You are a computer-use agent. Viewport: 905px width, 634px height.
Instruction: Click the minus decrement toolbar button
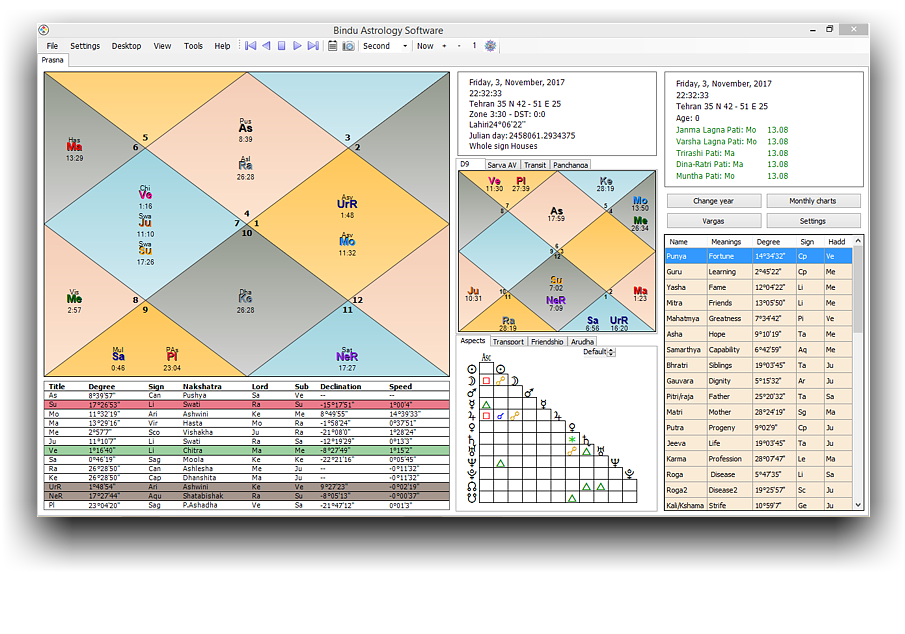(x=459, y=46)
